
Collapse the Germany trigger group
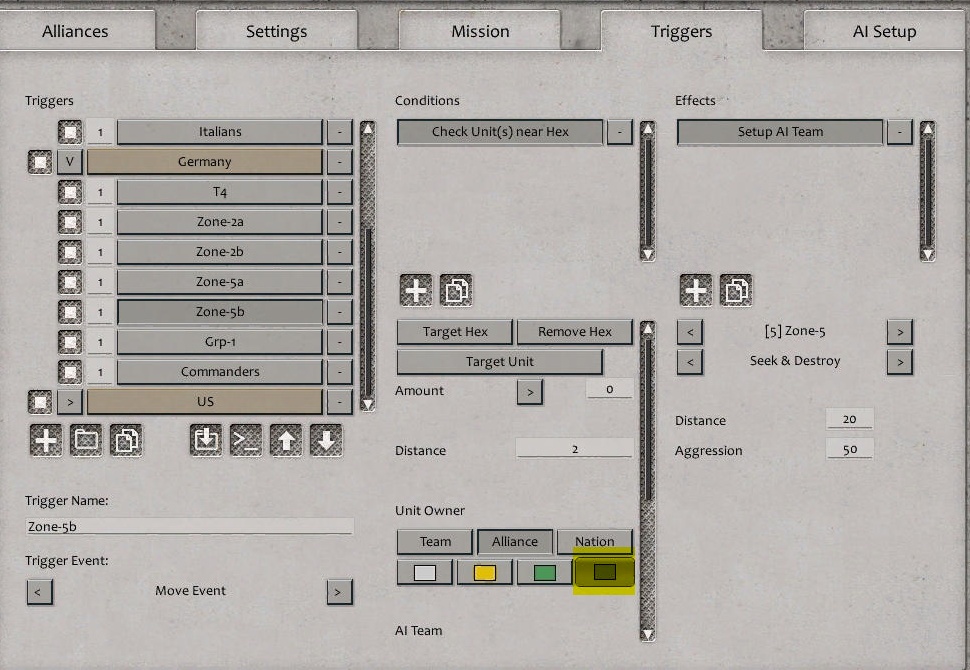tap(70, 162)
